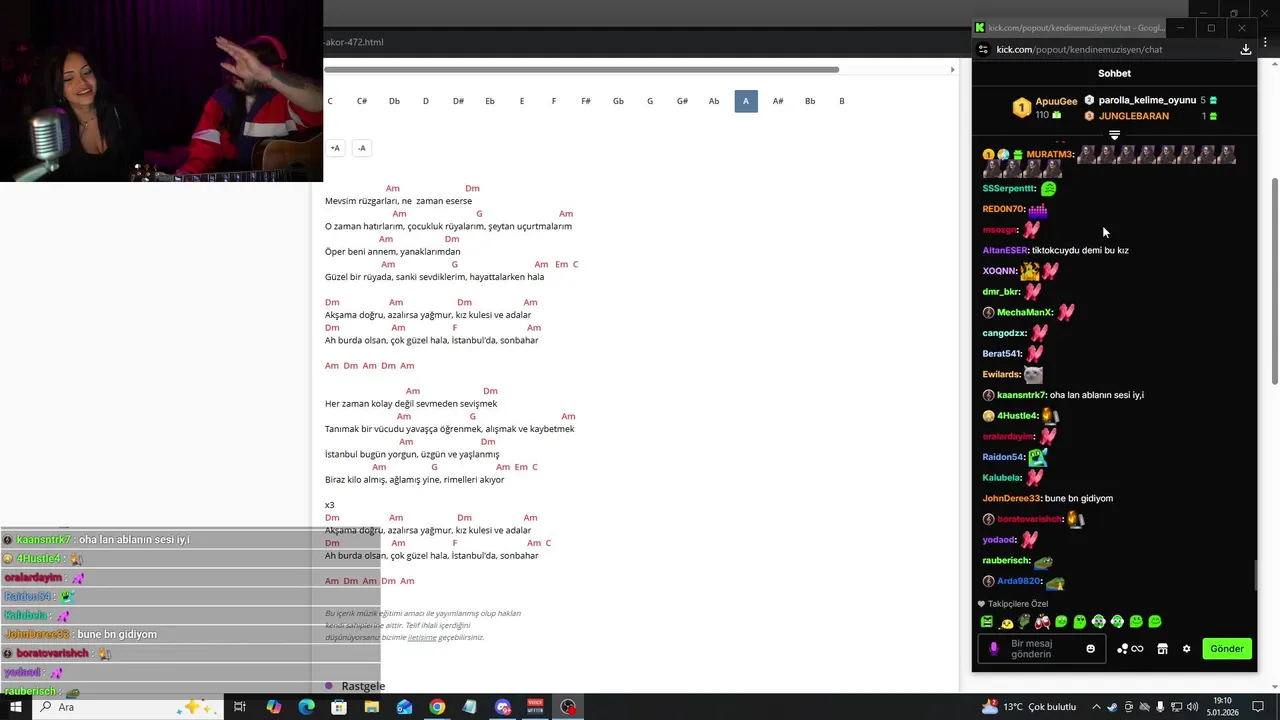Open site information icon in chat window
Screen dimensions: 1280x720
click(983, 49)
